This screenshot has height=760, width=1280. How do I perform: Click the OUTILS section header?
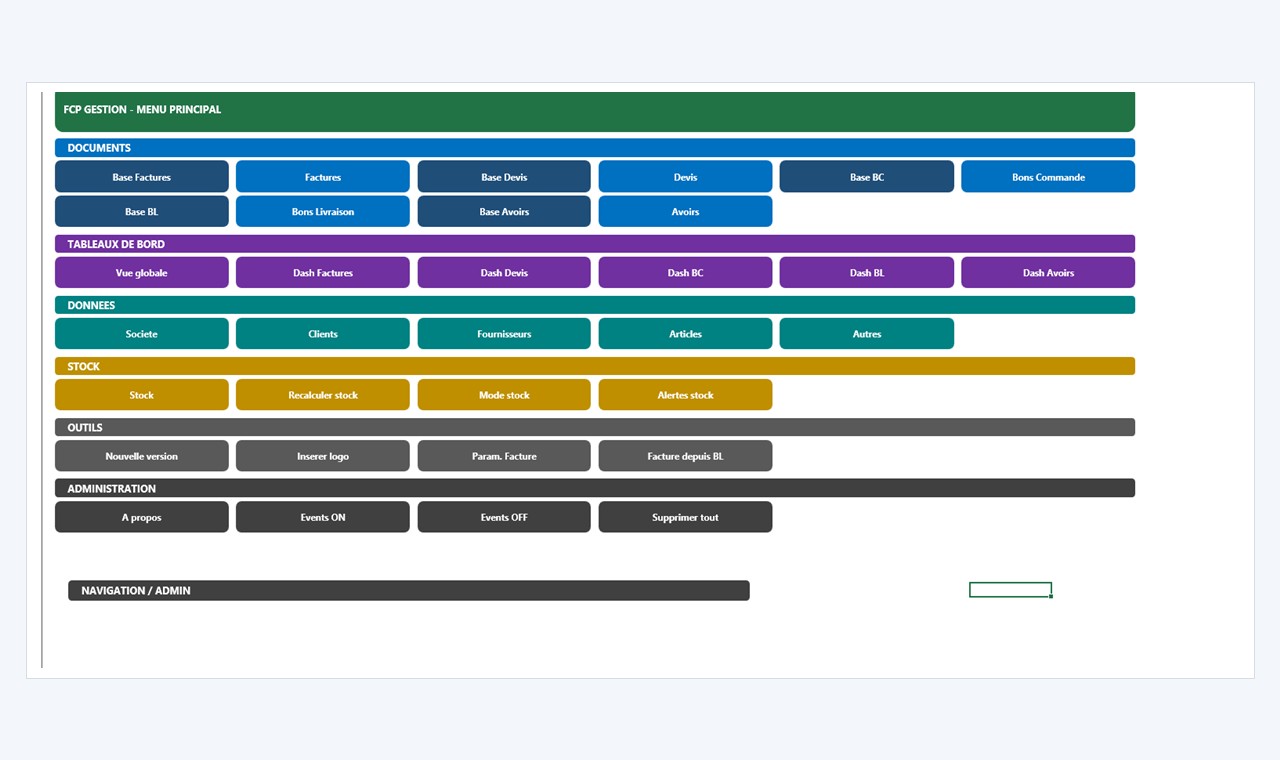(x=595, y=427)
